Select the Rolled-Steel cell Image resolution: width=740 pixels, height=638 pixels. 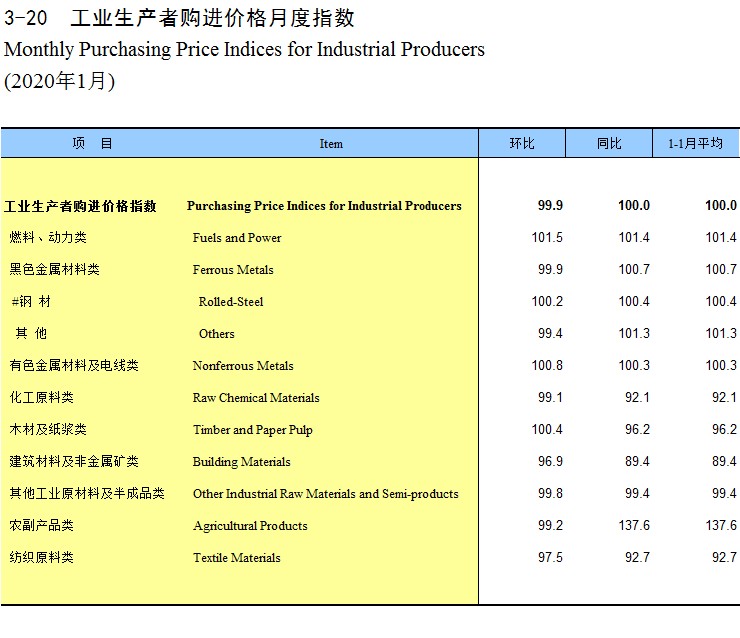231,302
